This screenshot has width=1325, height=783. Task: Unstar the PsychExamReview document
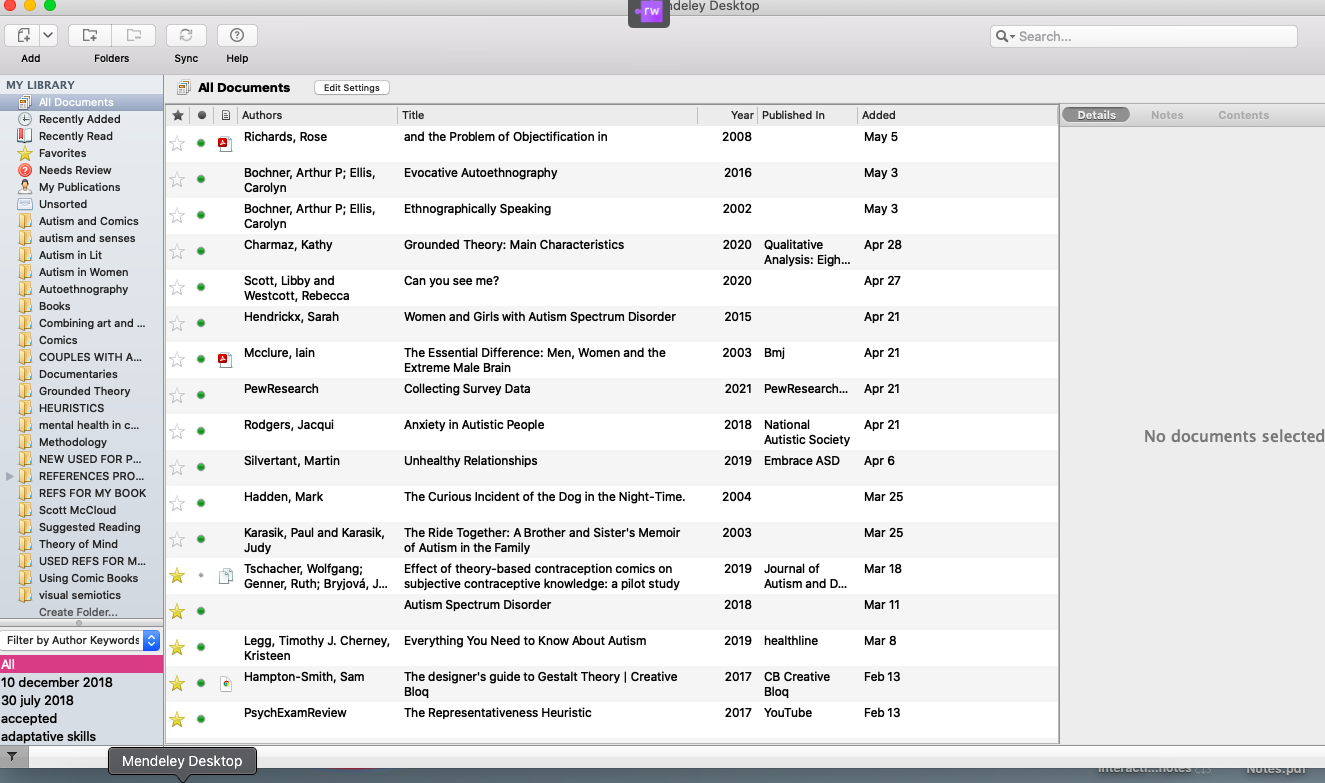click(177, 719)
